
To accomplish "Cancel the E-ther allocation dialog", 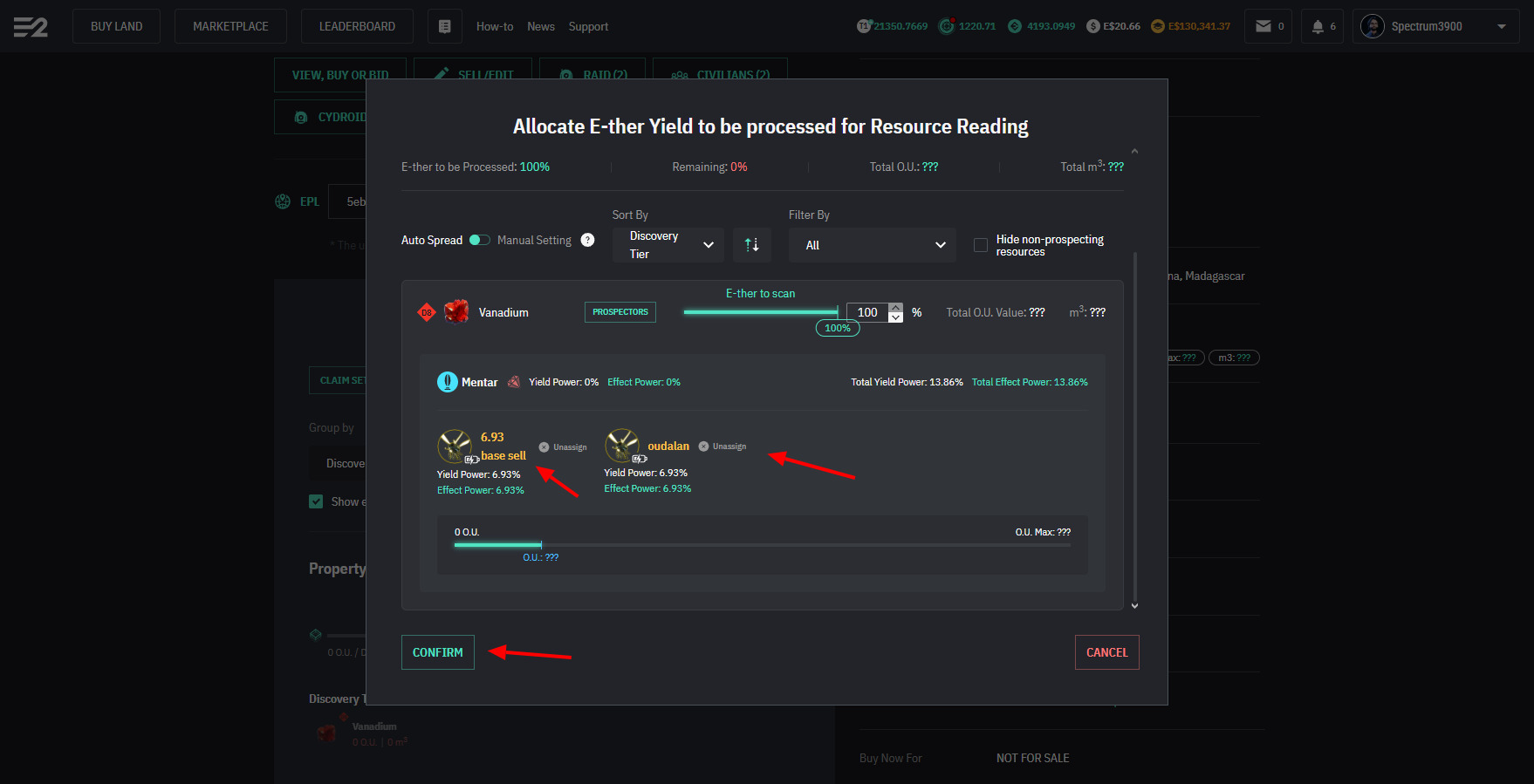I will [1106, 652].
